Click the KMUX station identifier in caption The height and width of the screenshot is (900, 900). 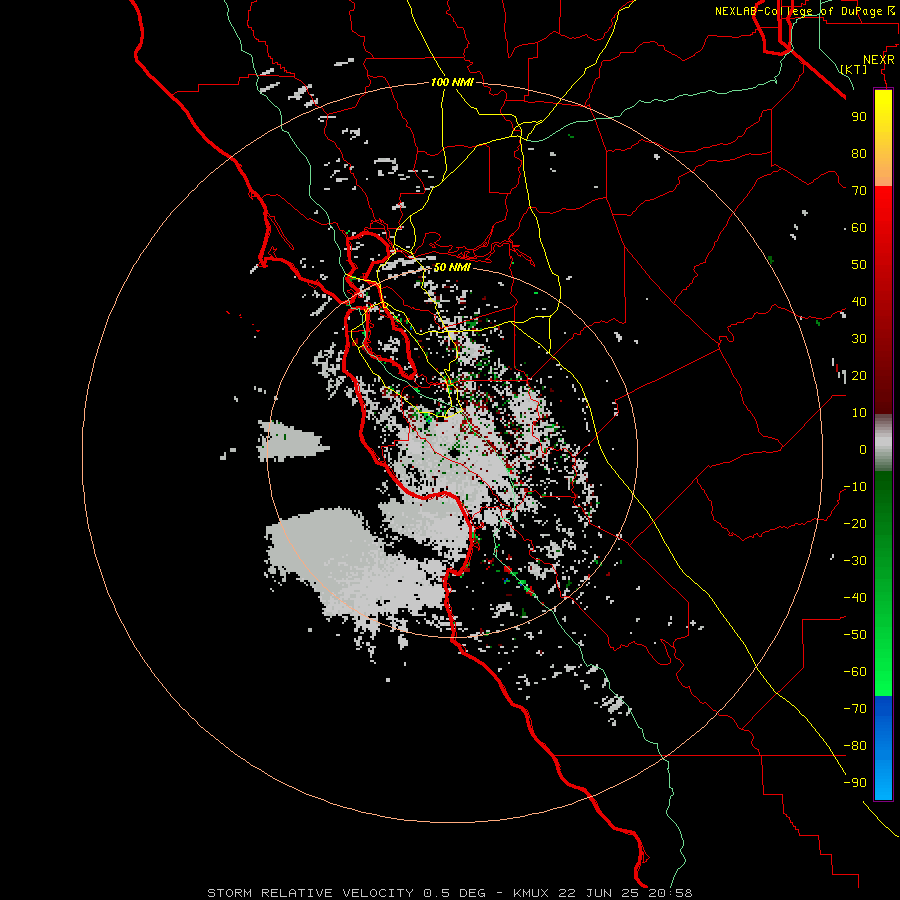point(531,893)
